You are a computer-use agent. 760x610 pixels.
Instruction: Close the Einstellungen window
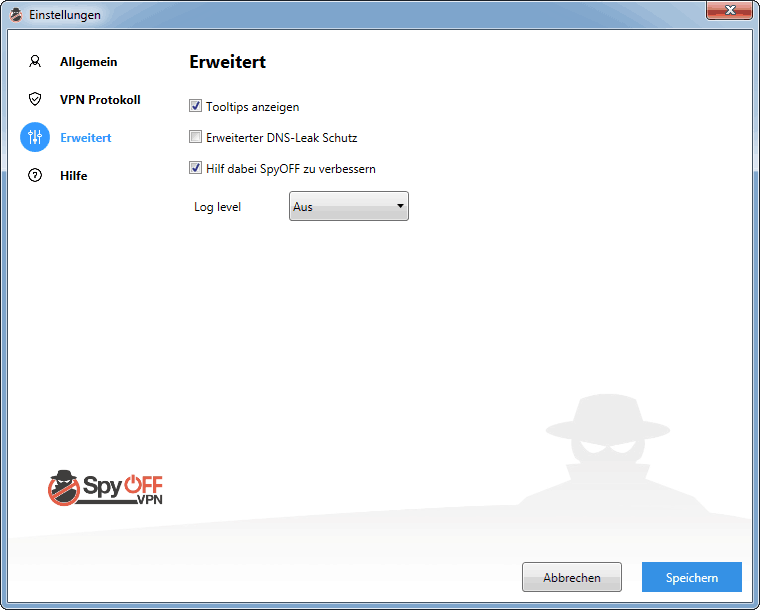pyautogui.click(x=729, y=10)
